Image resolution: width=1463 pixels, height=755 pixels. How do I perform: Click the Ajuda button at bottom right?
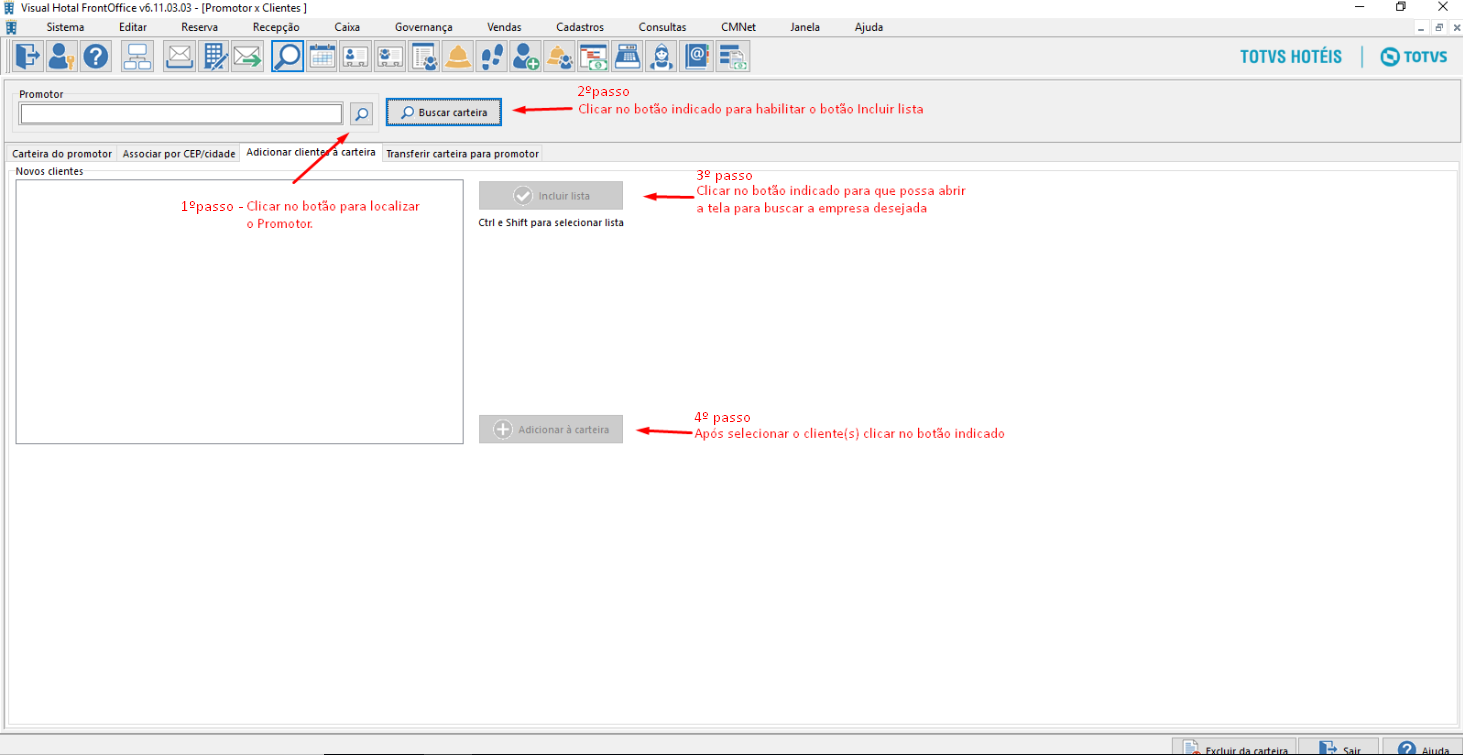click(x=1423, y=748)
